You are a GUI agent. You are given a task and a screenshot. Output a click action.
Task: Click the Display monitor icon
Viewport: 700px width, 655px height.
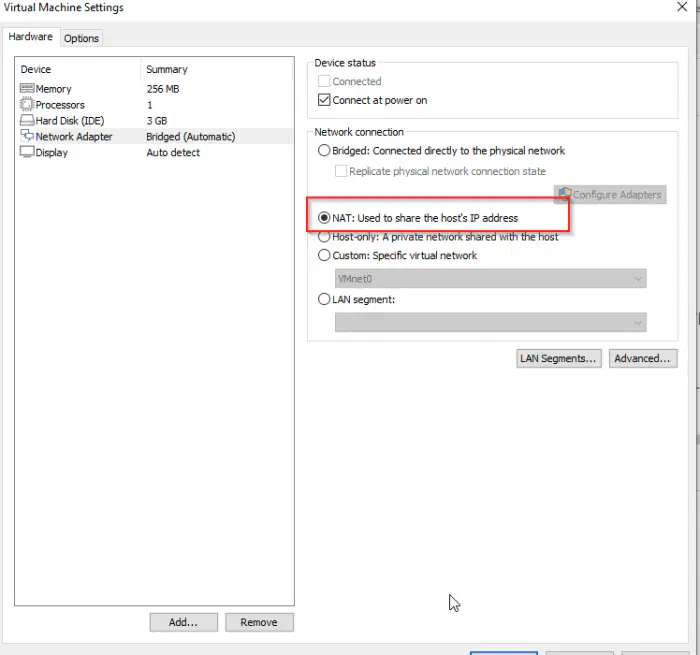tap(27, 153)
